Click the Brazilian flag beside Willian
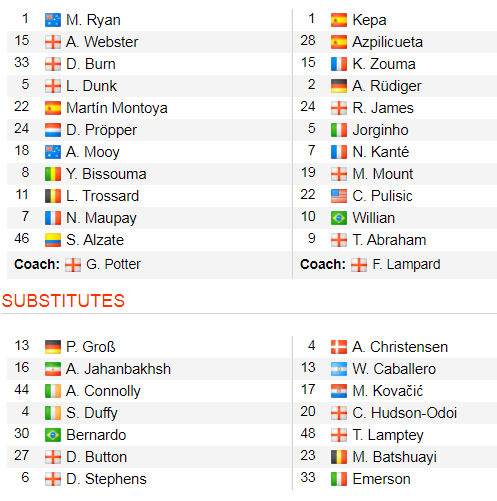The height and width of the screenshot is (501, 497). 339,218
